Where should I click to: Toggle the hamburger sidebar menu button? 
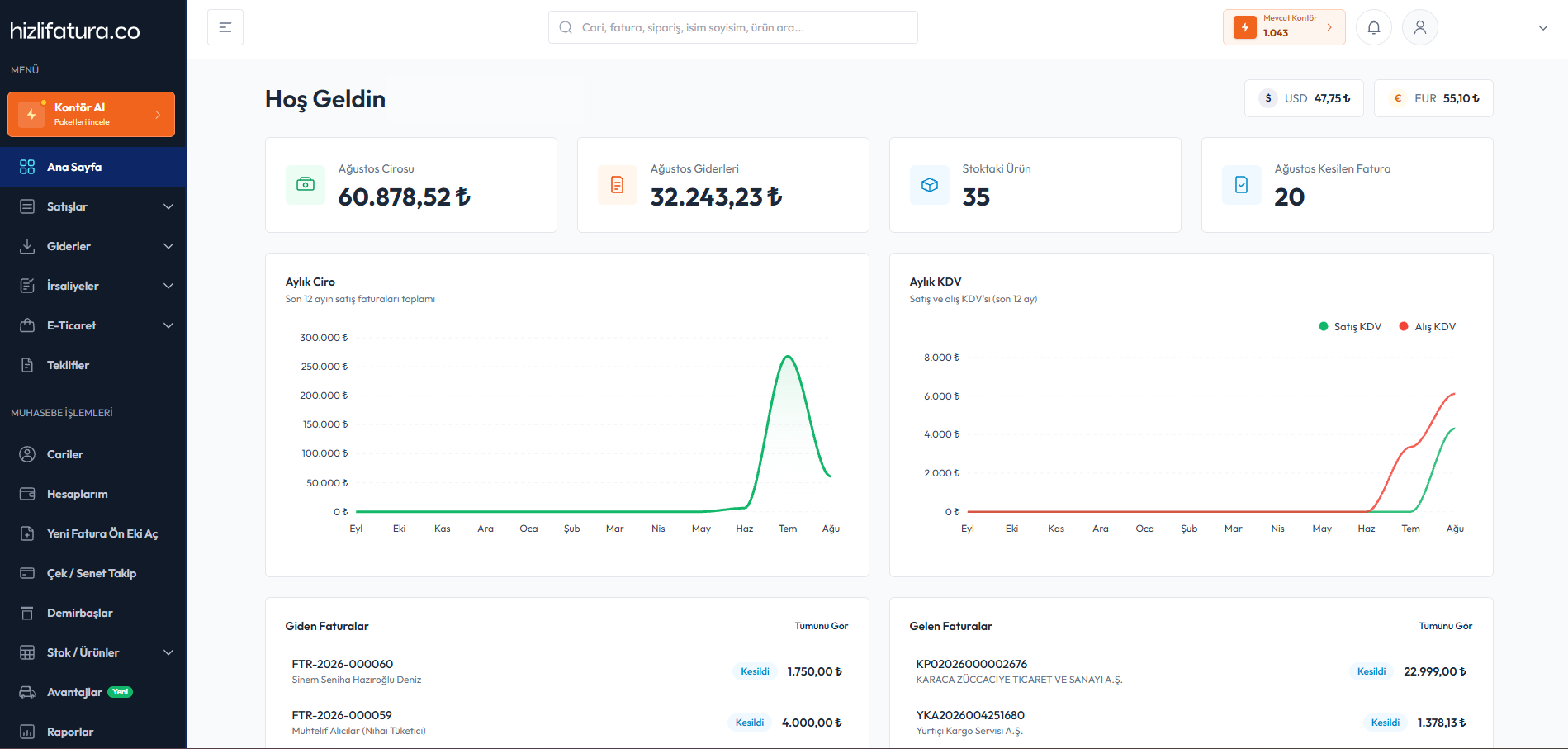(x=225, y=27)
